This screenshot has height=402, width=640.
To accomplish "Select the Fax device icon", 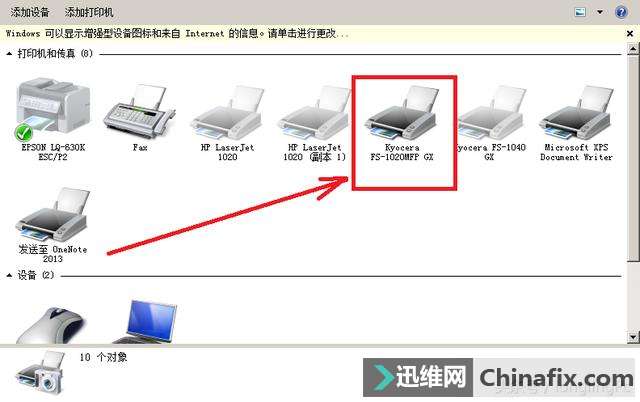I will coord(140,118).
